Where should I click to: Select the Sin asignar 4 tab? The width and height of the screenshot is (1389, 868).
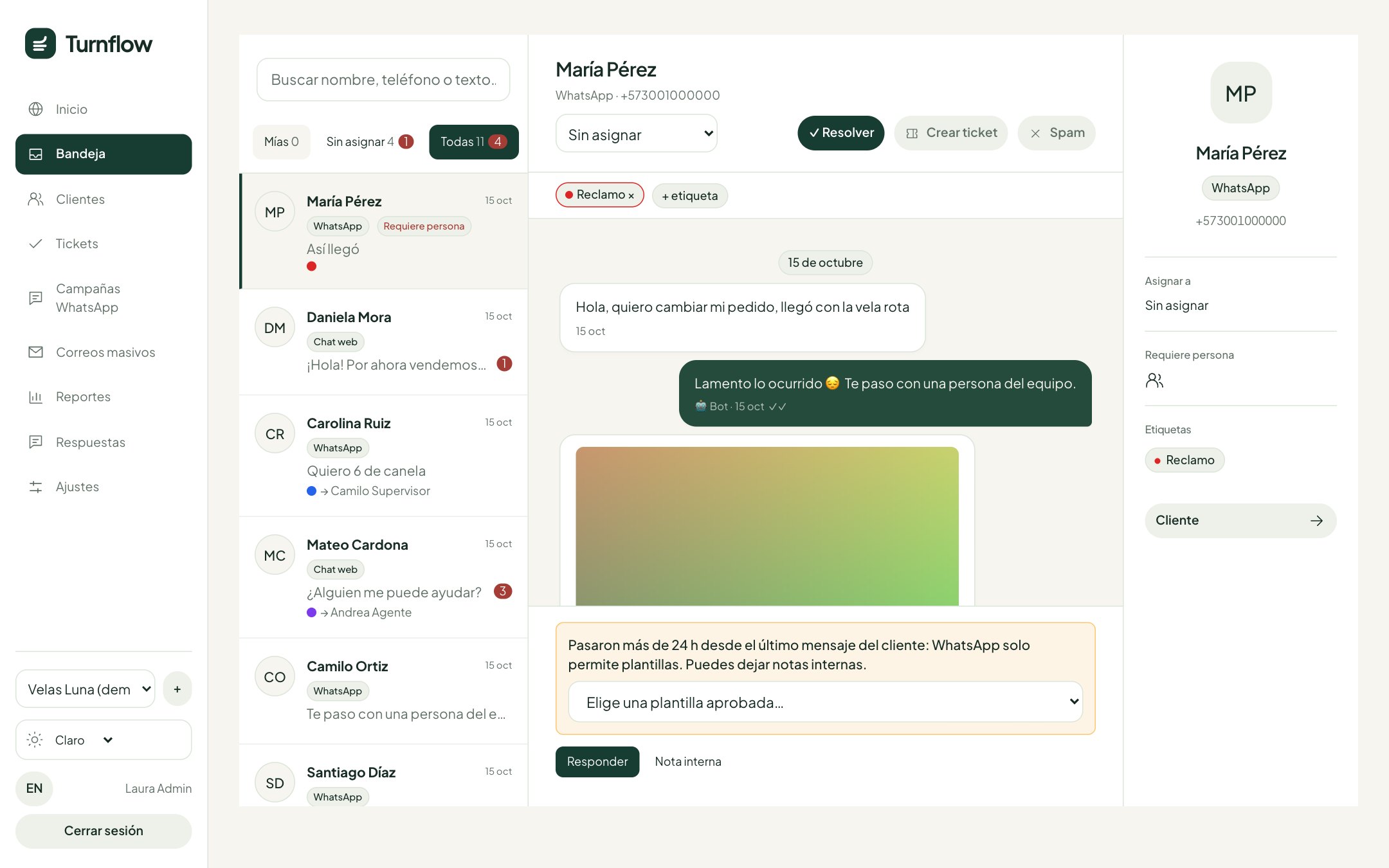coord(370,142)
